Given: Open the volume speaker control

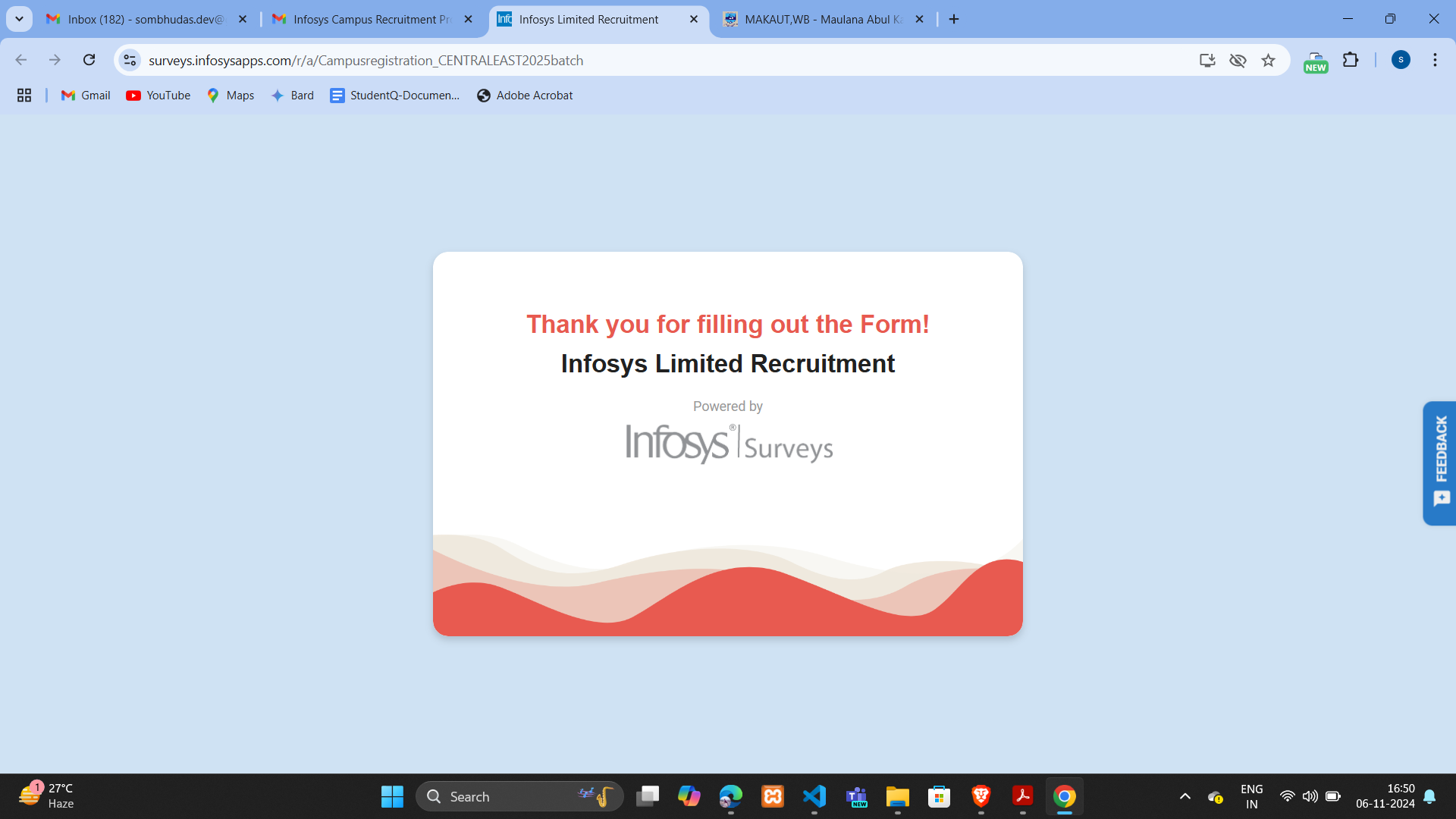Looking at the screenshot, I should 1310,796.
